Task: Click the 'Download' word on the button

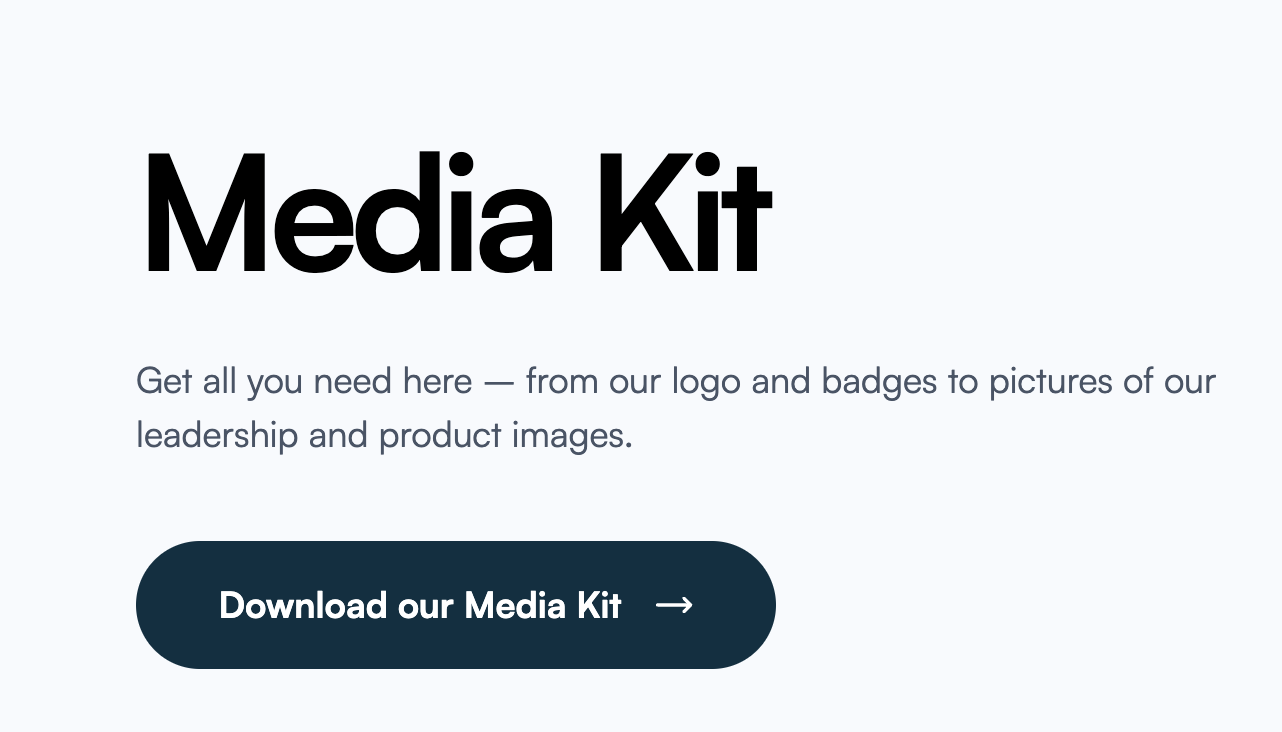Action: click(303, 605)
